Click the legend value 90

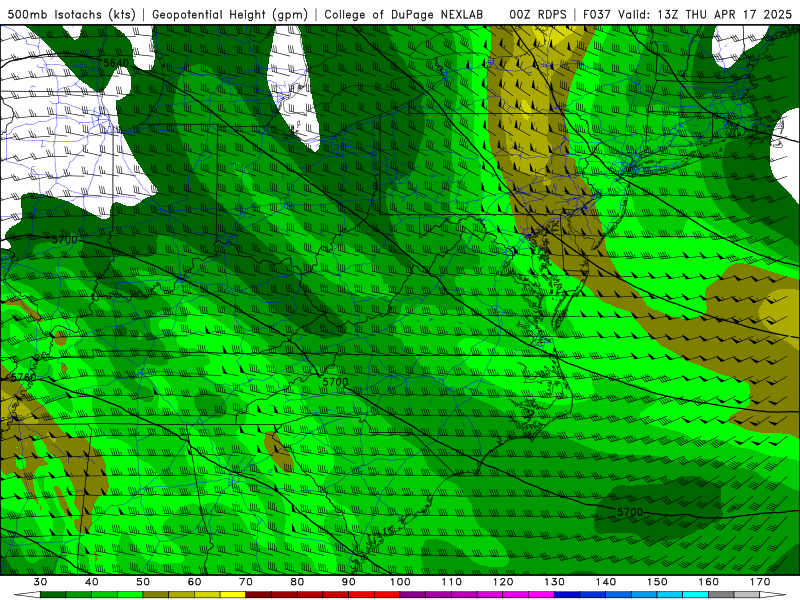(x=348, y=582)
